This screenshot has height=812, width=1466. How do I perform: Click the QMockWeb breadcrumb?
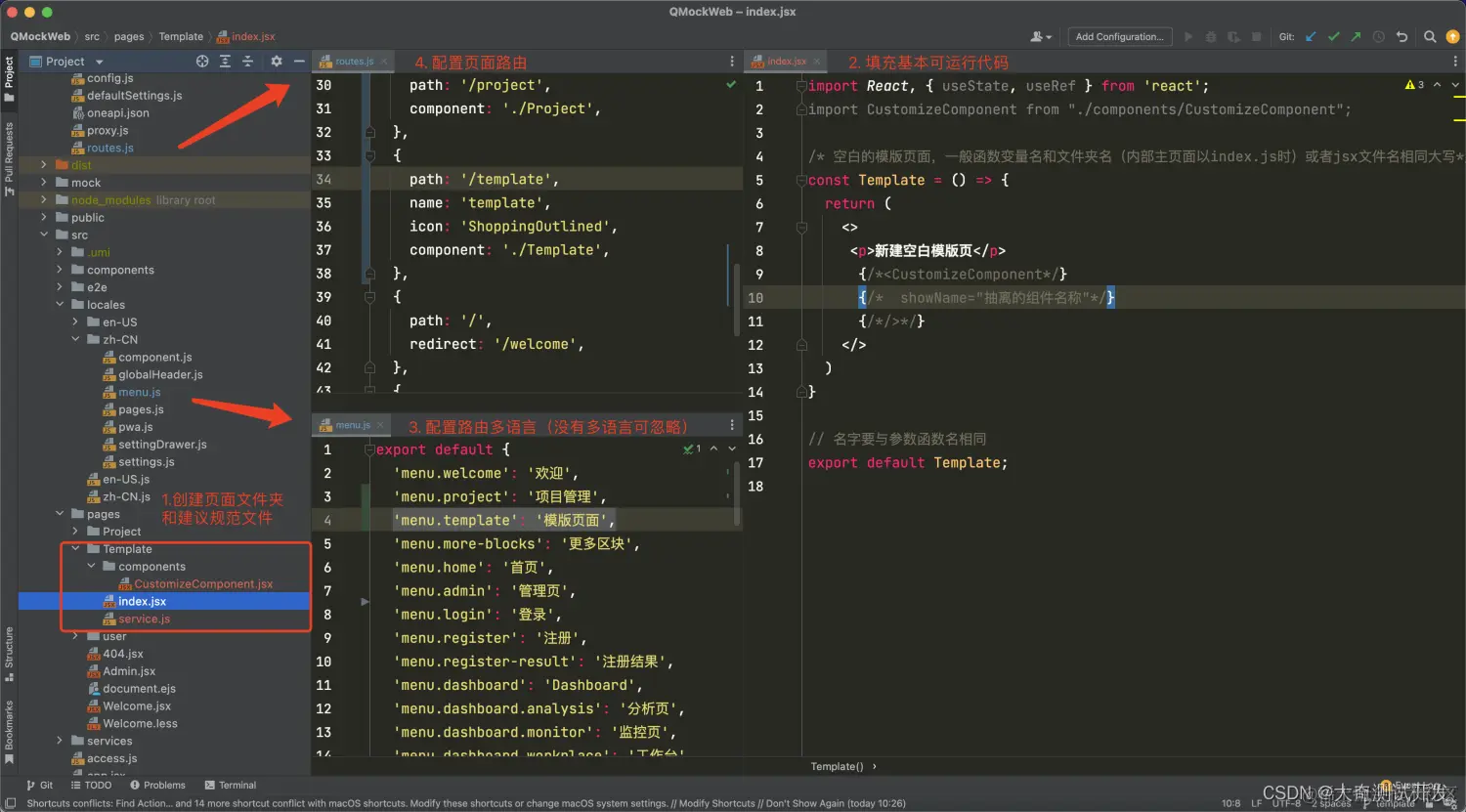(40, 37)
